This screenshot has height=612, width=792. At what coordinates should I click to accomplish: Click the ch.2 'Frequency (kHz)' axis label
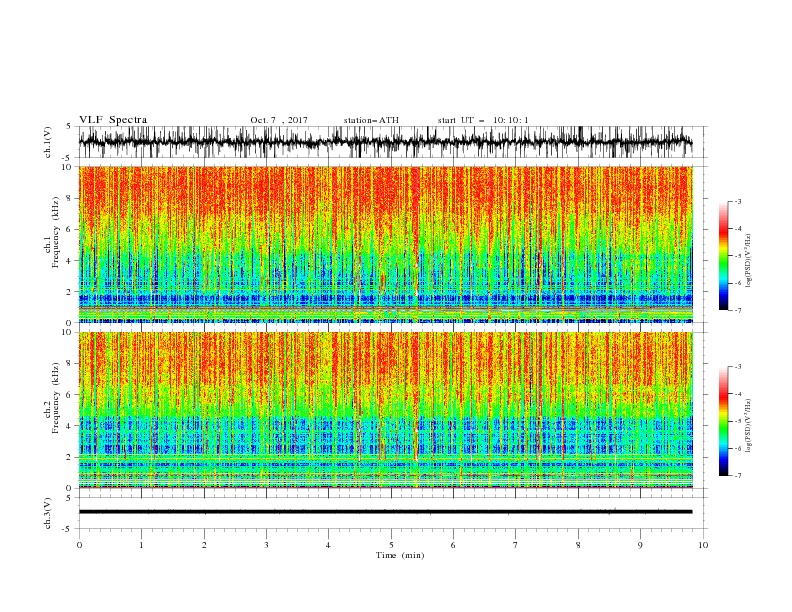[56, 398]
